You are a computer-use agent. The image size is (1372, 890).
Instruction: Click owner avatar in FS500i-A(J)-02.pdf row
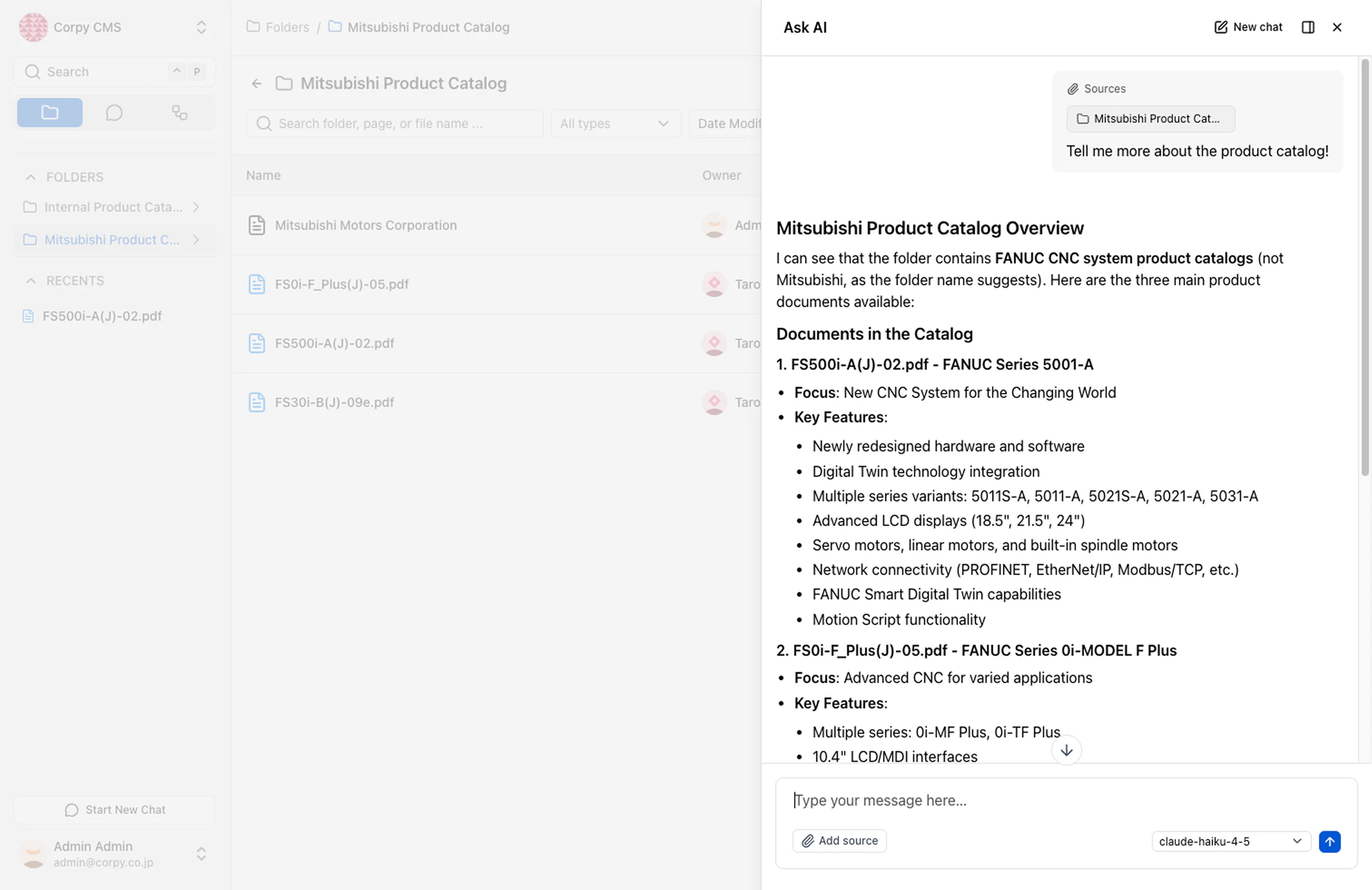(x=714, y=343)
